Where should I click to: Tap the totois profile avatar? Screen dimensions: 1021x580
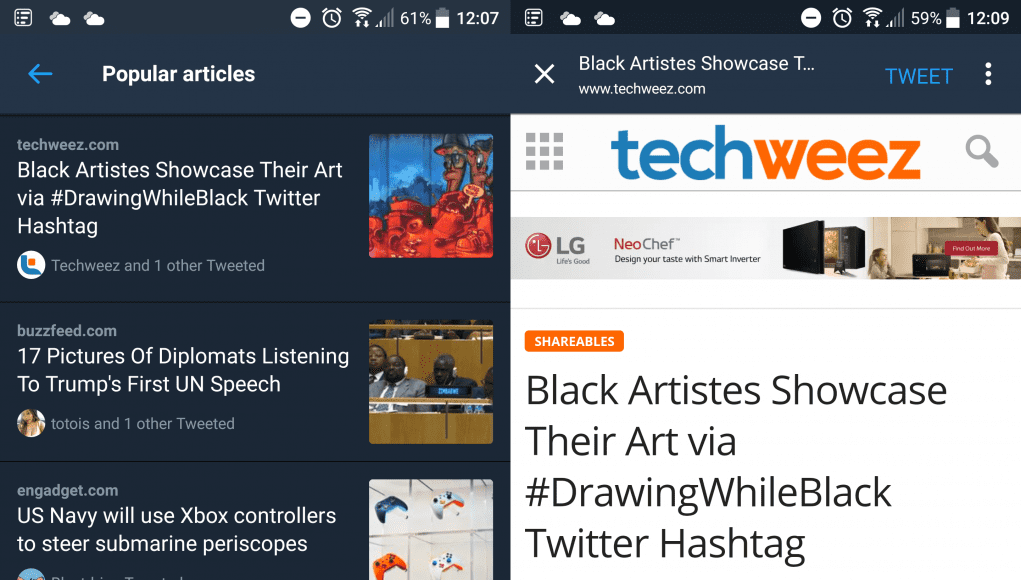click(31, 423)
